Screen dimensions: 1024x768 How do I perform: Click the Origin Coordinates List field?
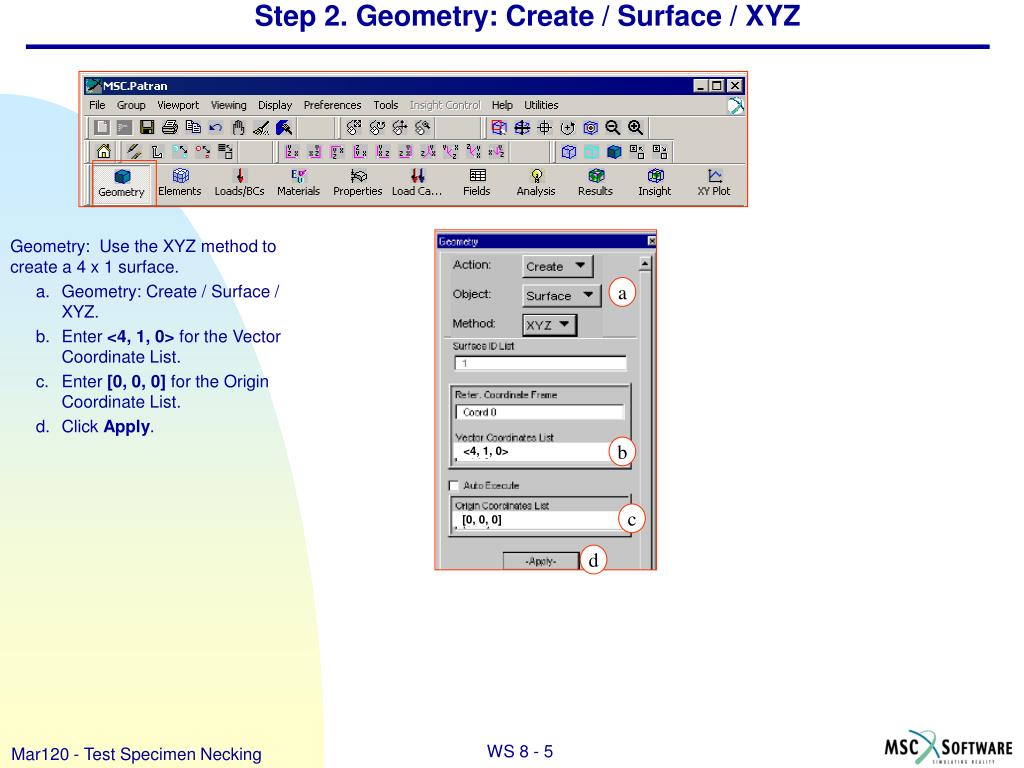(537, 520)
